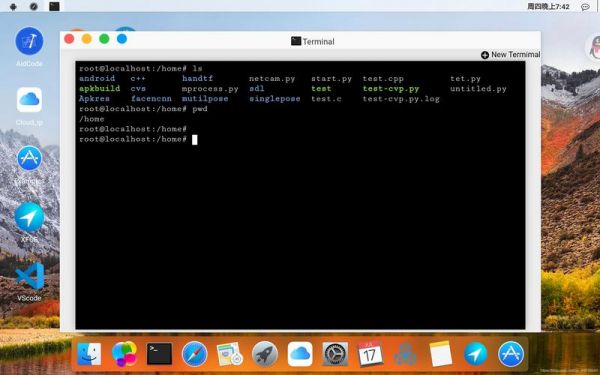Image resolution: width=600 pixels, height=375 pixels.
Task: Click New Terminal button
Action: [510, 55]
